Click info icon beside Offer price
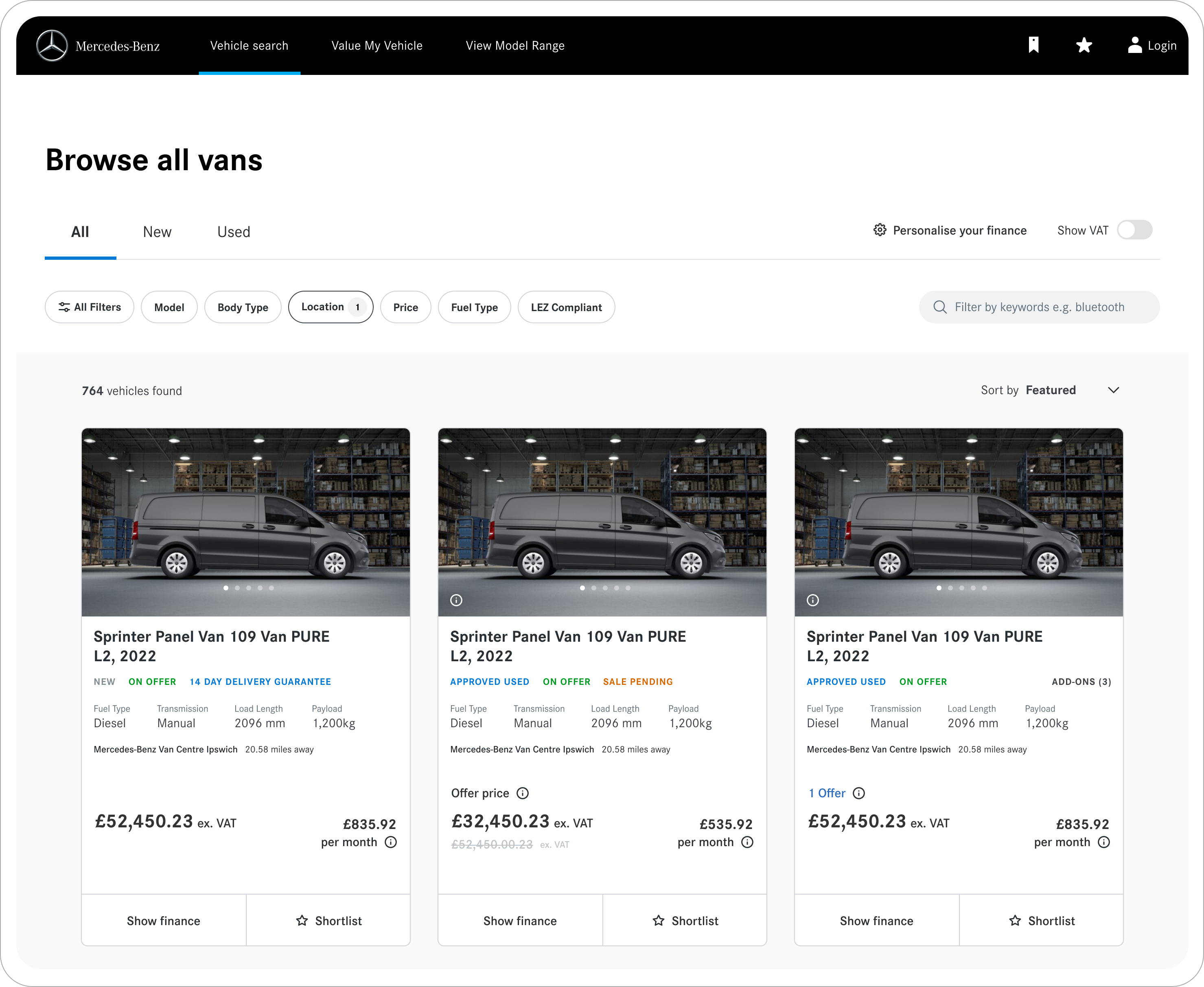 tap(523, 793)
